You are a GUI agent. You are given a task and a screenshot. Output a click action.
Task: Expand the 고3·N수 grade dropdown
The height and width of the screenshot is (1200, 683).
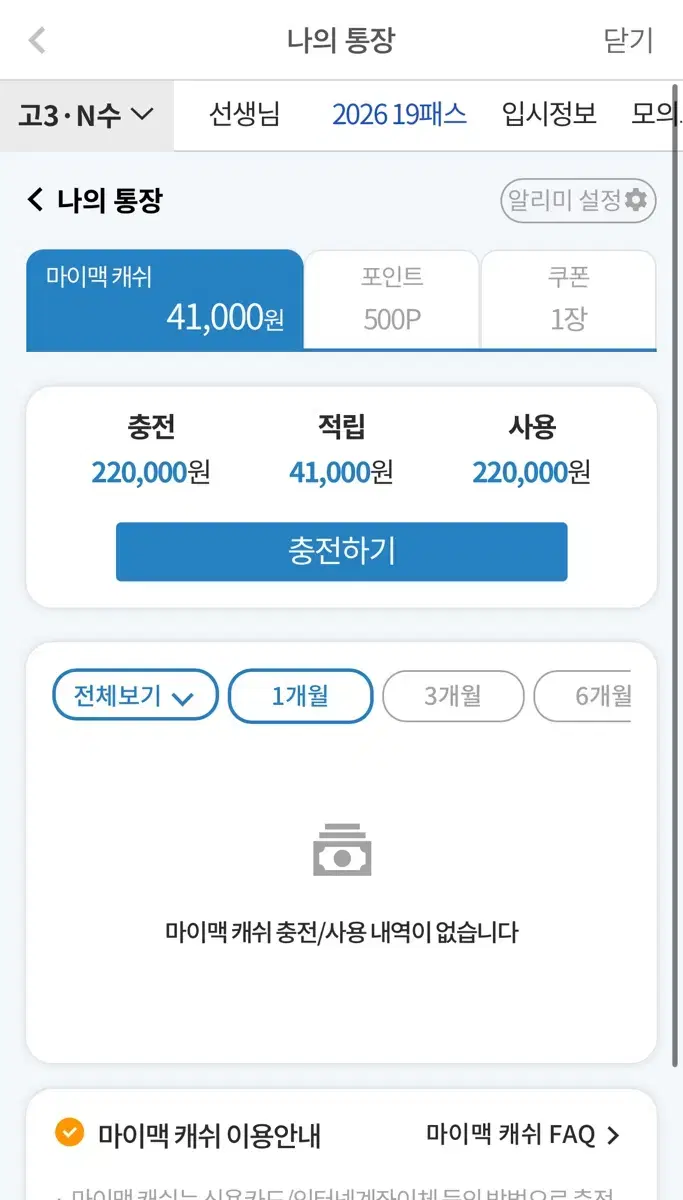coord(86,116)
